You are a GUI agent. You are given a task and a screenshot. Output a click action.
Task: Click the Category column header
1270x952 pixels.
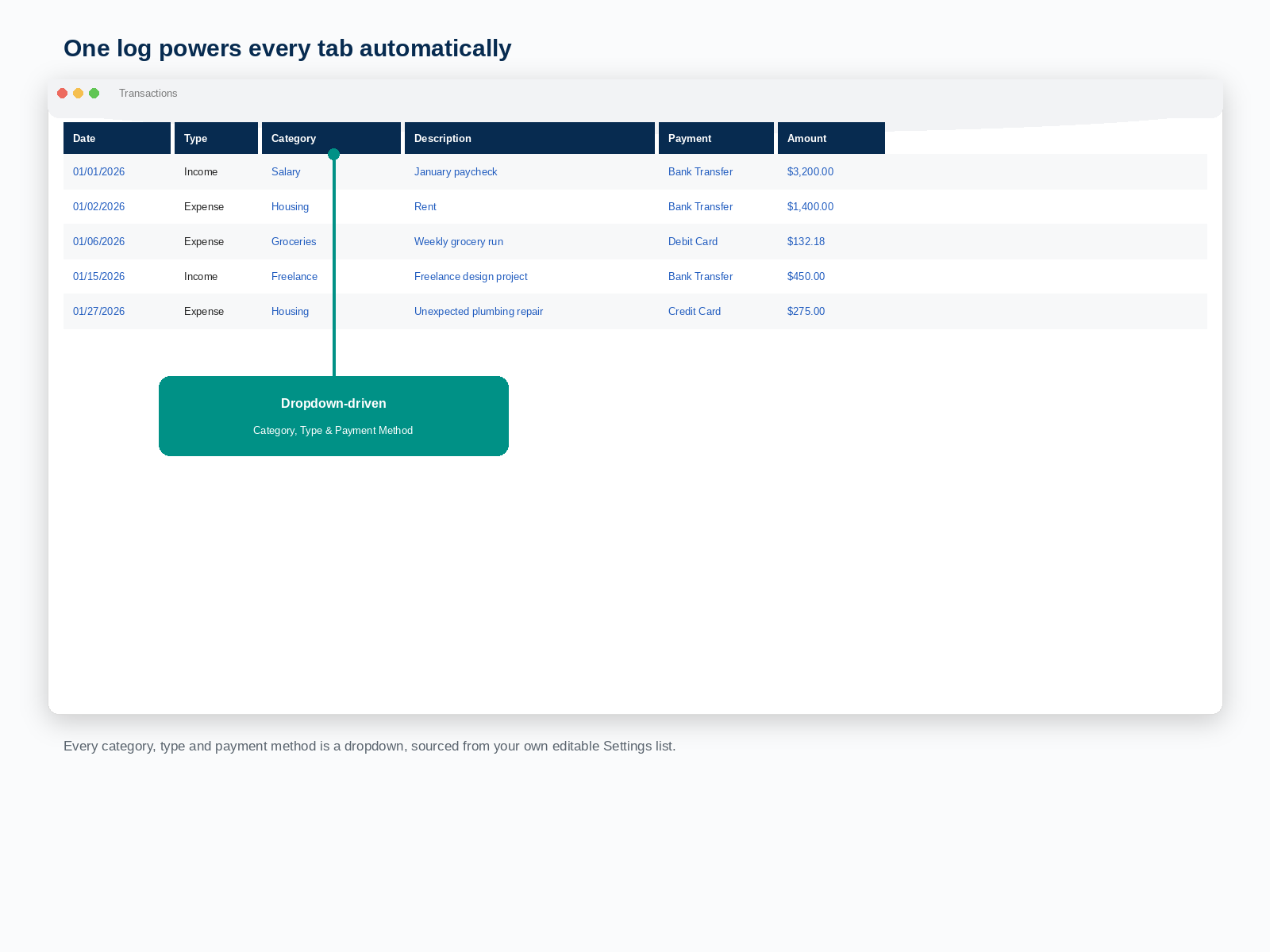[331, 138]
